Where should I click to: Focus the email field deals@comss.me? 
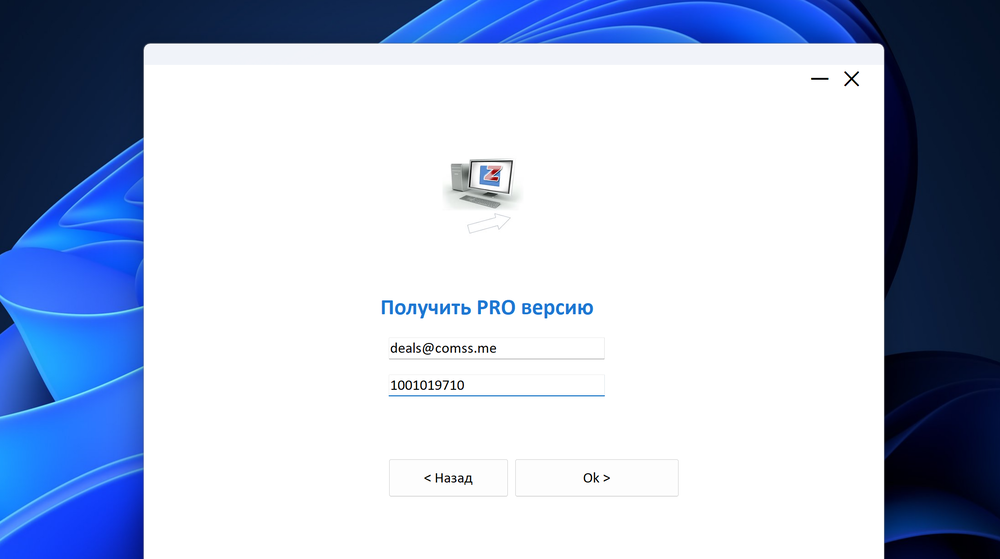496,348
